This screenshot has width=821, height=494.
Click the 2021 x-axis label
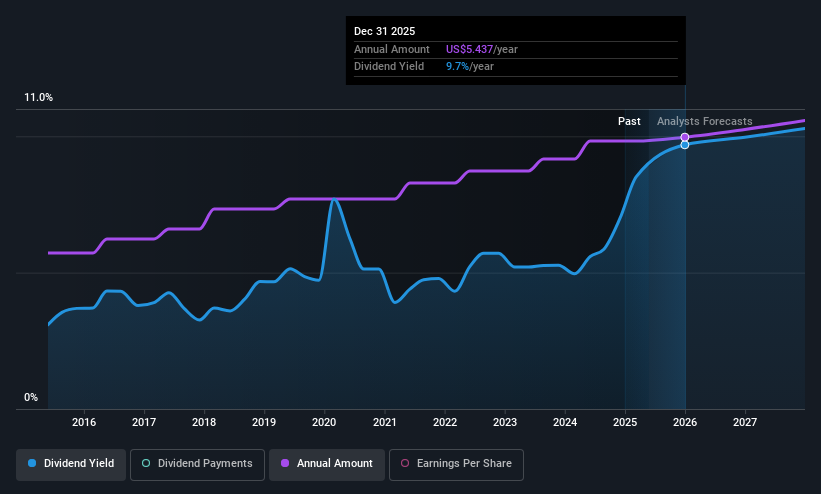[385, 422]
